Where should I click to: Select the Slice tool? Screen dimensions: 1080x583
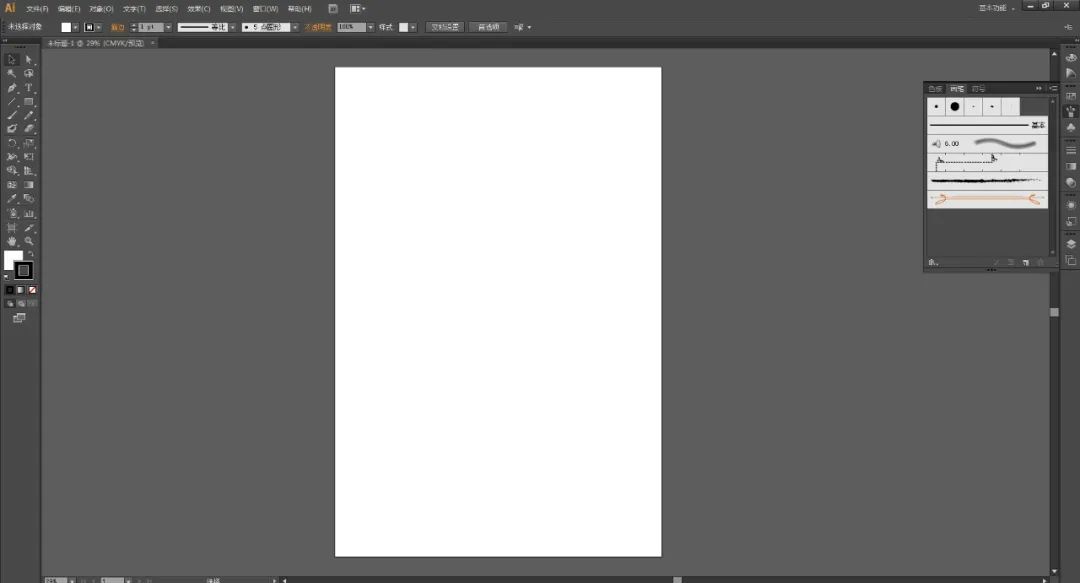[29, 227]
